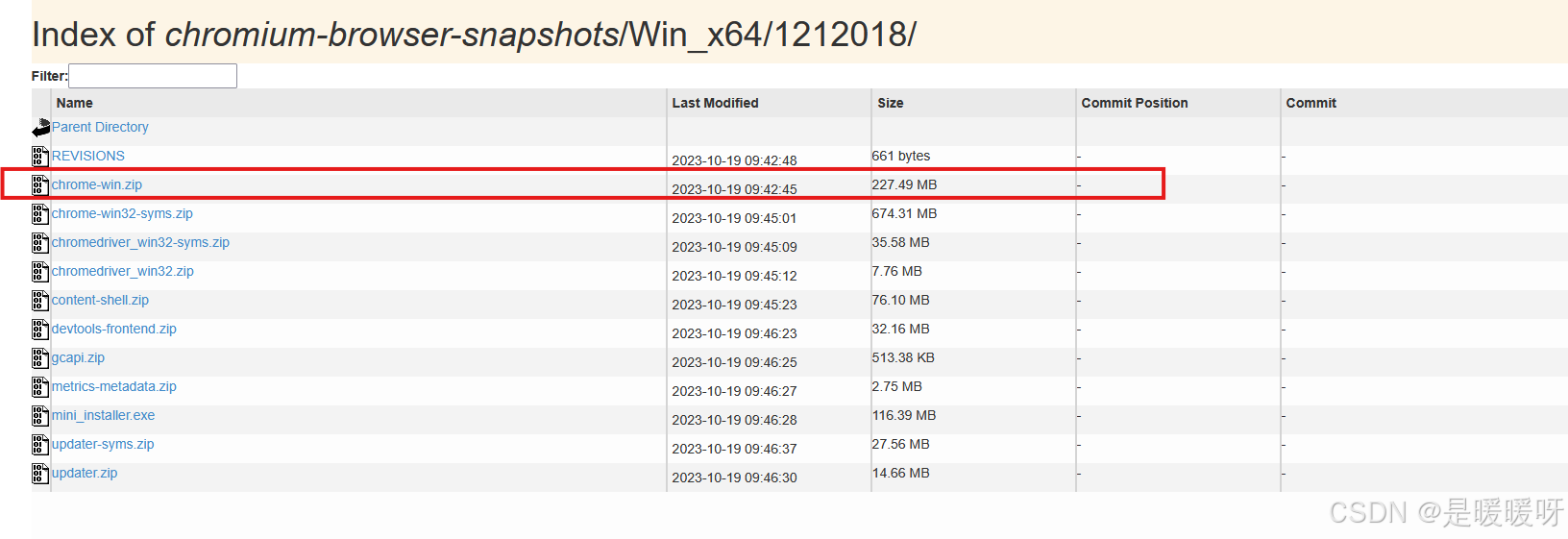Select the 2023-10-19 09:46:28 timestamp
1568x539 pixels.
(734, 420)
